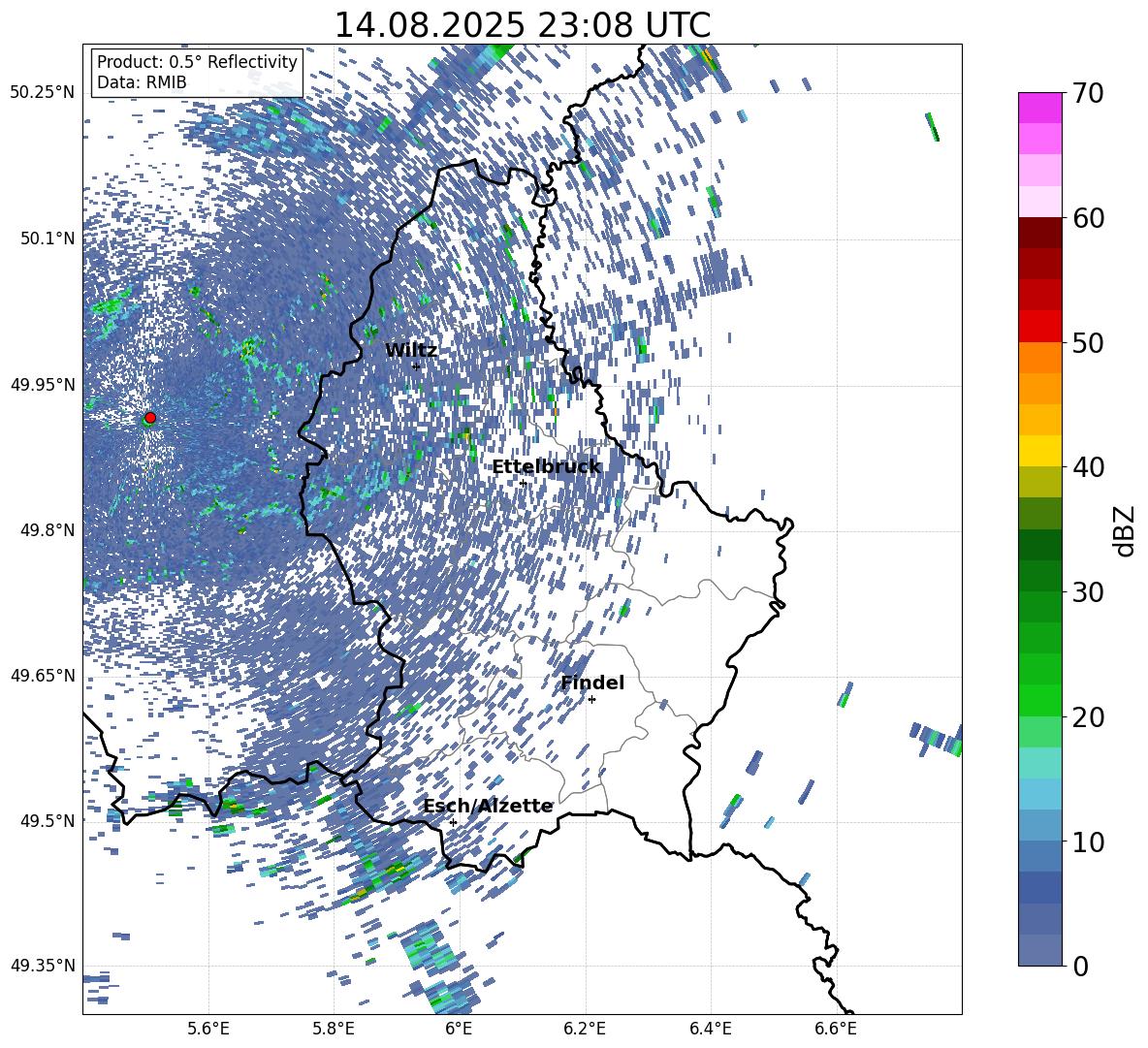Click the Data: RMIB text
The height and width of the screenshot is (1048, 1148).
click(x=142, y=82)
